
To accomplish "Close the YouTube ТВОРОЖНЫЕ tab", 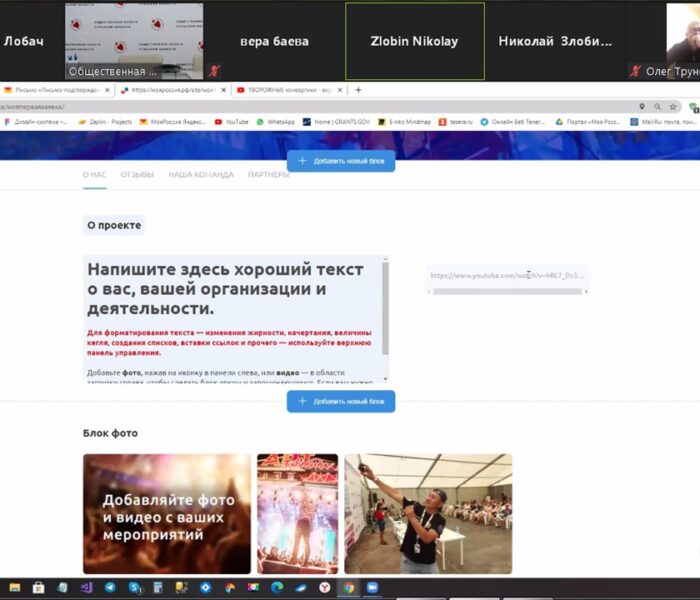I will click(340, 90).
